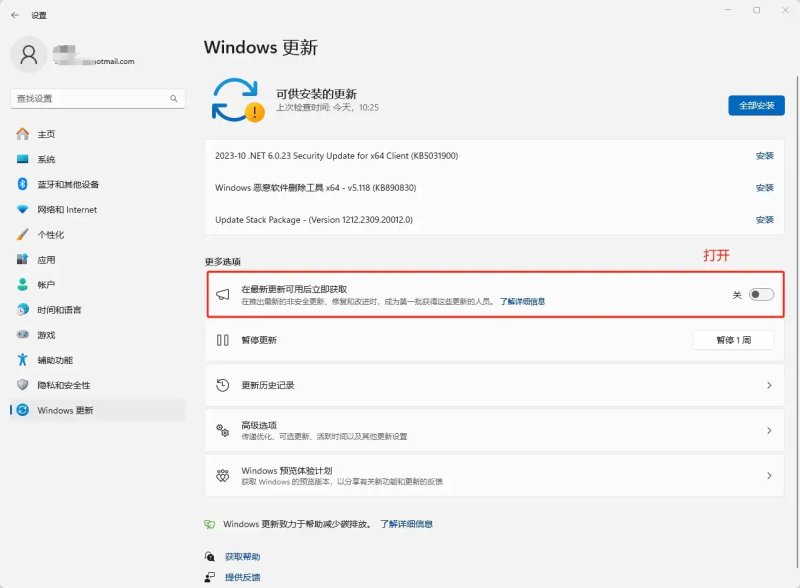Click the user profile avatar
The height and width of the screenshot is (588, 800).
pyautogui.click(x=29, y=55)
